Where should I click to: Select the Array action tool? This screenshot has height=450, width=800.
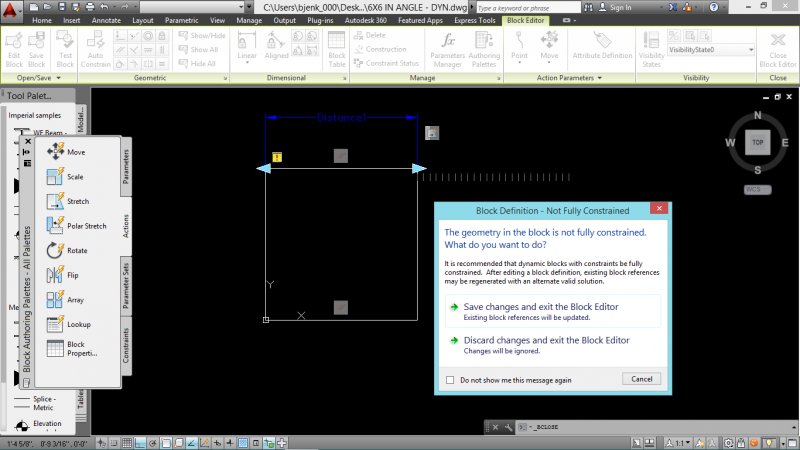65,299
